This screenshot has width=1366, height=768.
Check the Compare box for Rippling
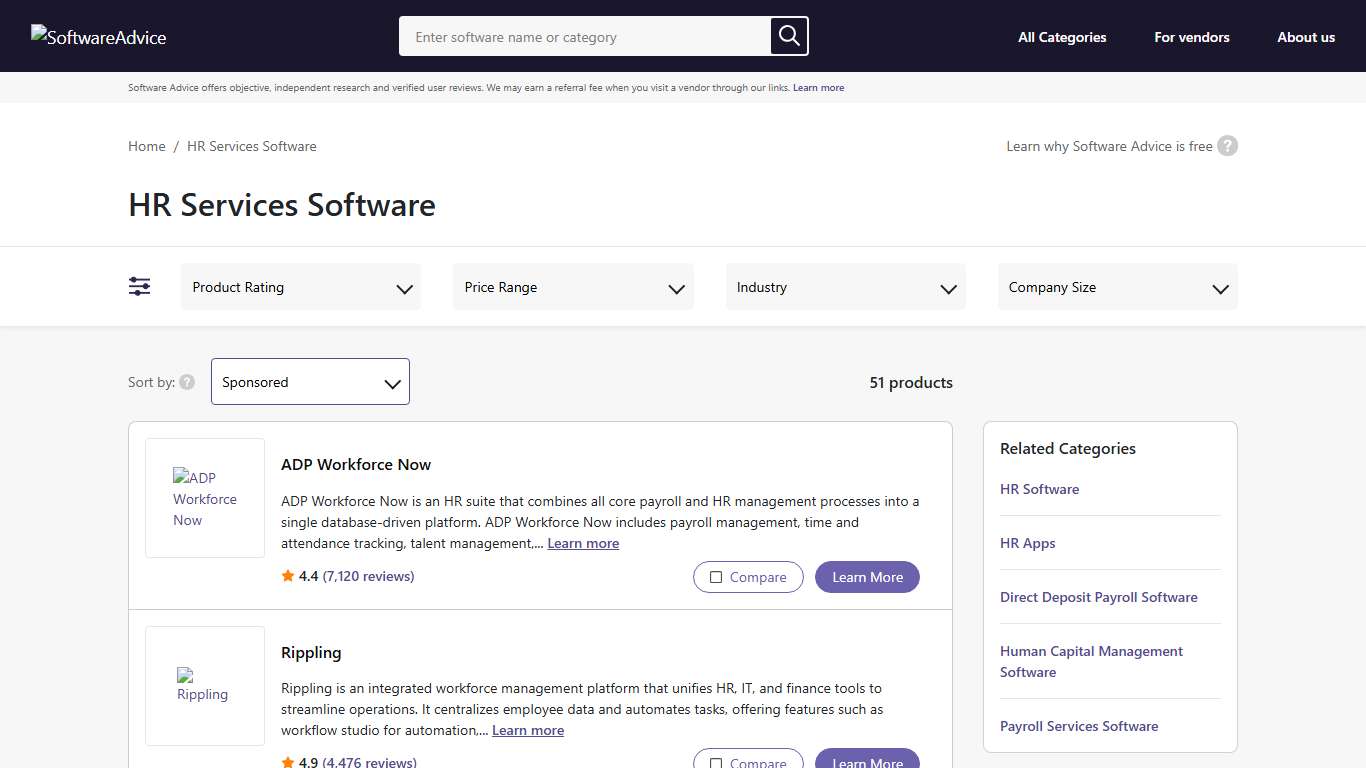click(716, 762)
